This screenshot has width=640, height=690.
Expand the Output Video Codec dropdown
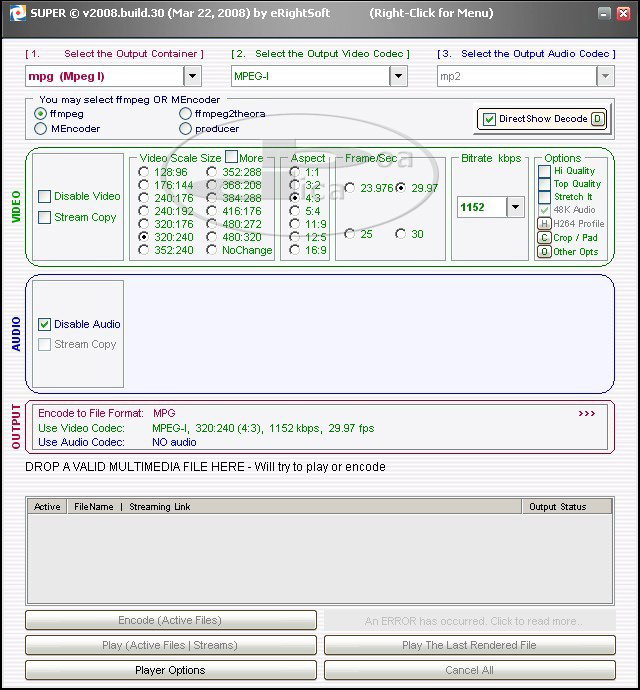coord(398,76)
